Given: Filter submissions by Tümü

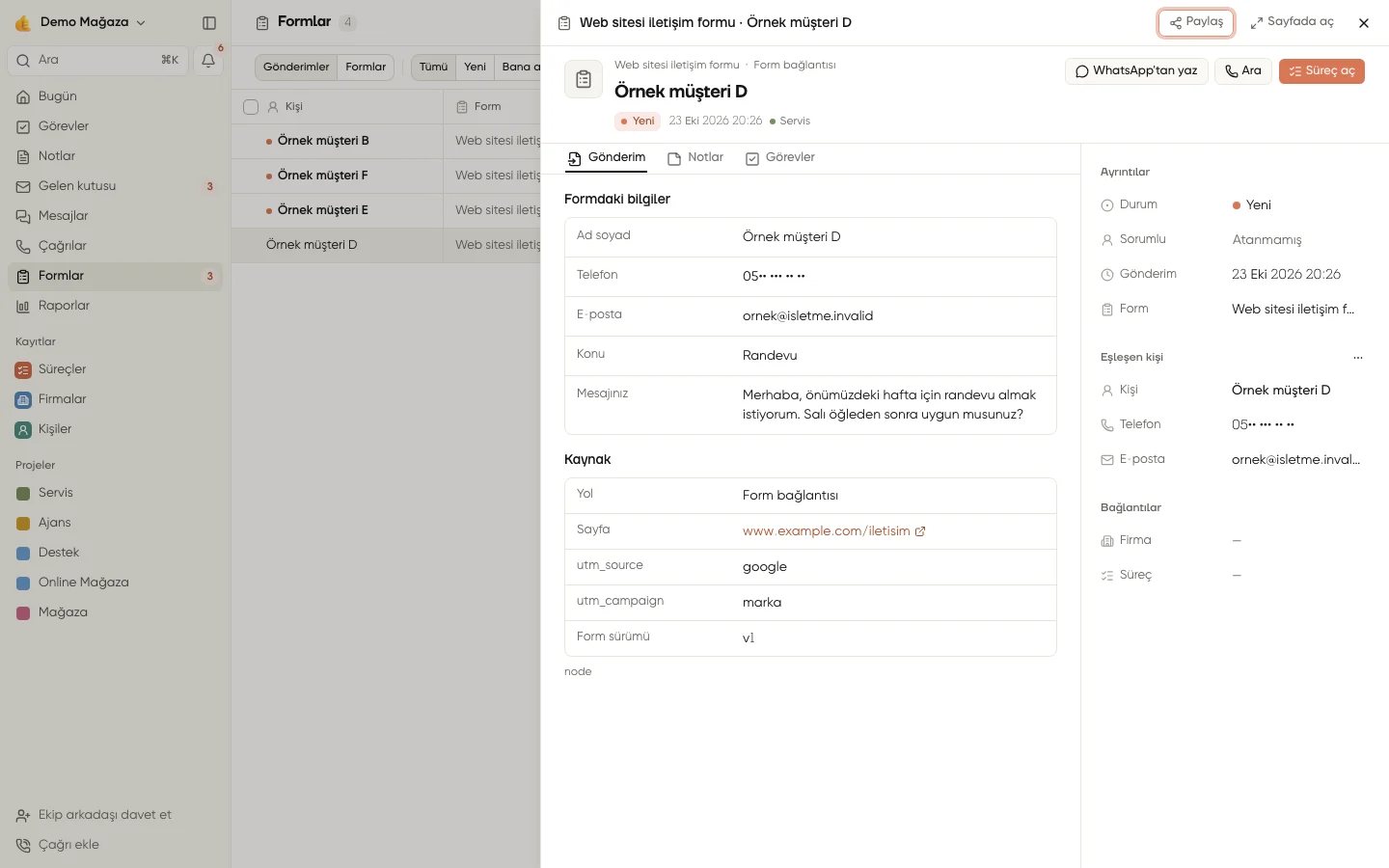Looking at the screenshot, I should tap(433, 68).
